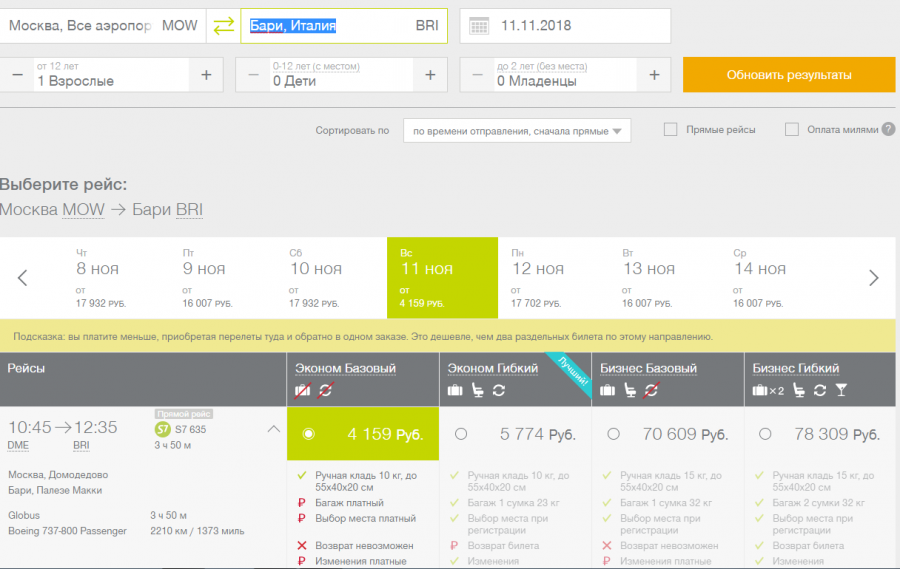The height and width of the screenshot is (569, 900).
Task: Increase infants passenger count
Action: 654,75
